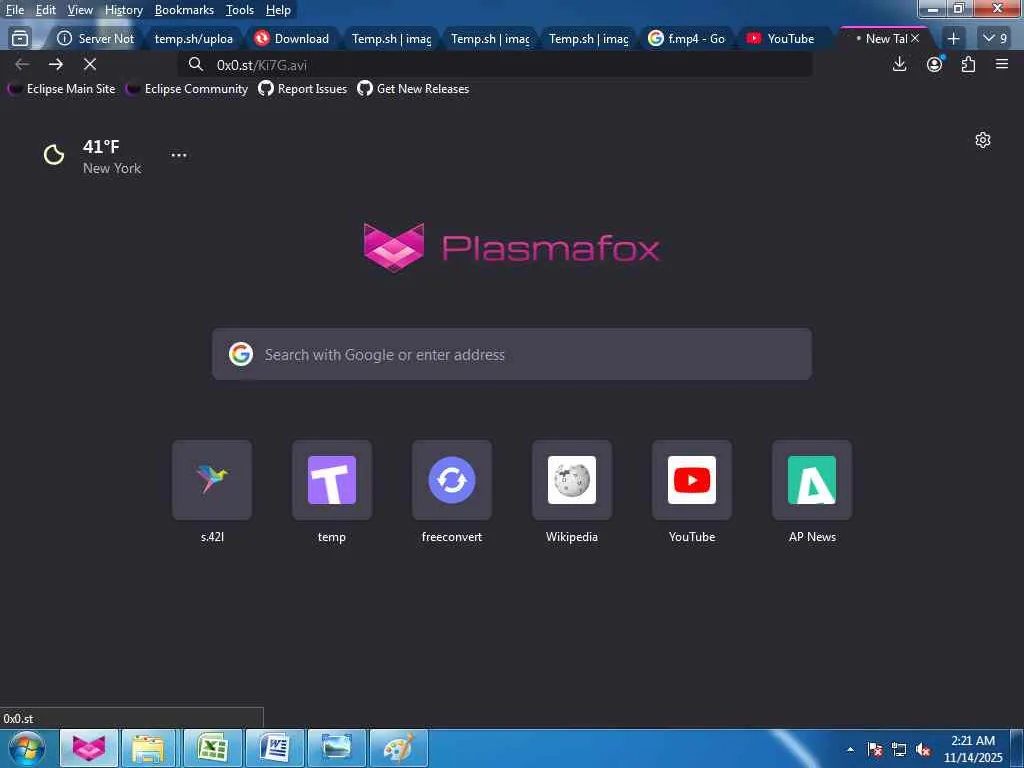Click the address bar showing 0x0.st/Ki7G.avi

[x=496, y=65]
